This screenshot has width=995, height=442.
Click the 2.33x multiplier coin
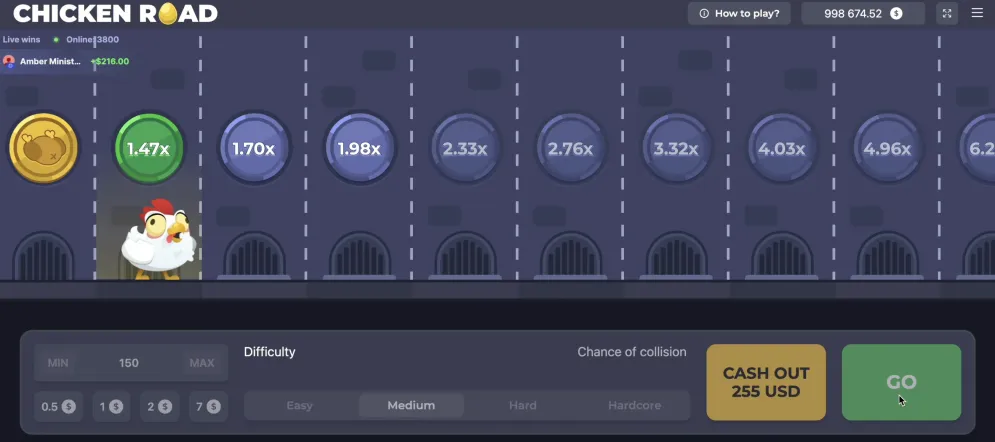pos(465,148)
